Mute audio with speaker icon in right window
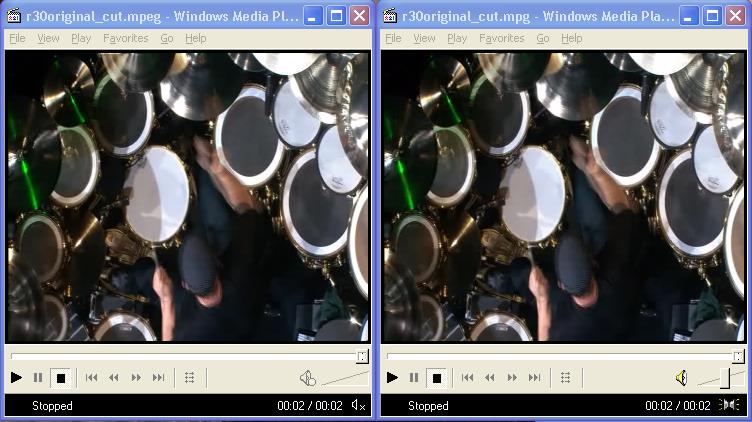The image size is (752, 422). [x=682, y=378]
